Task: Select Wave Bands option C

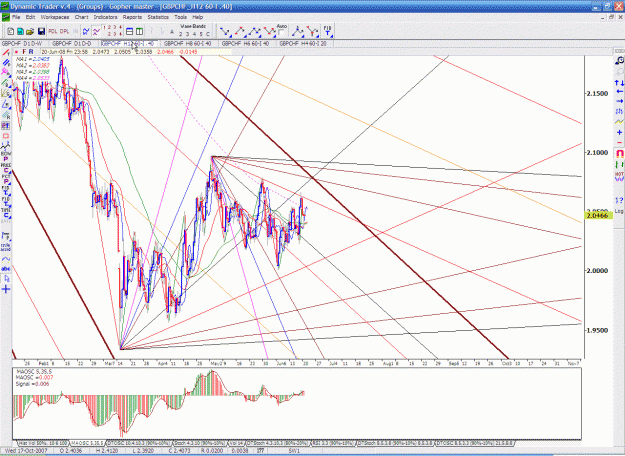Action: (208, 34)
